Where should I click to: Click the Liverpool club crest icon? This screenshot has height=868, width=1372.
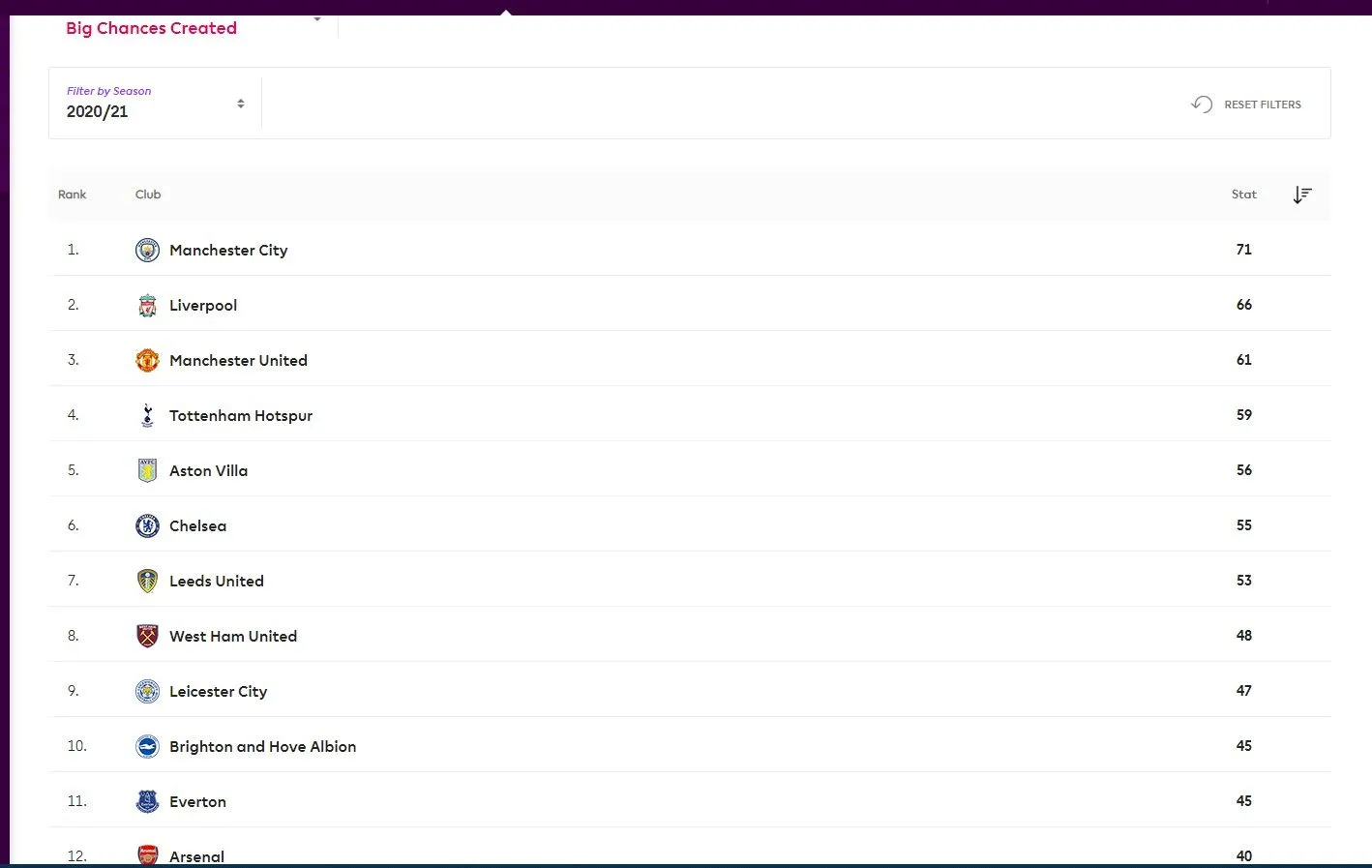pyautogui.click(x=147, y=306)
